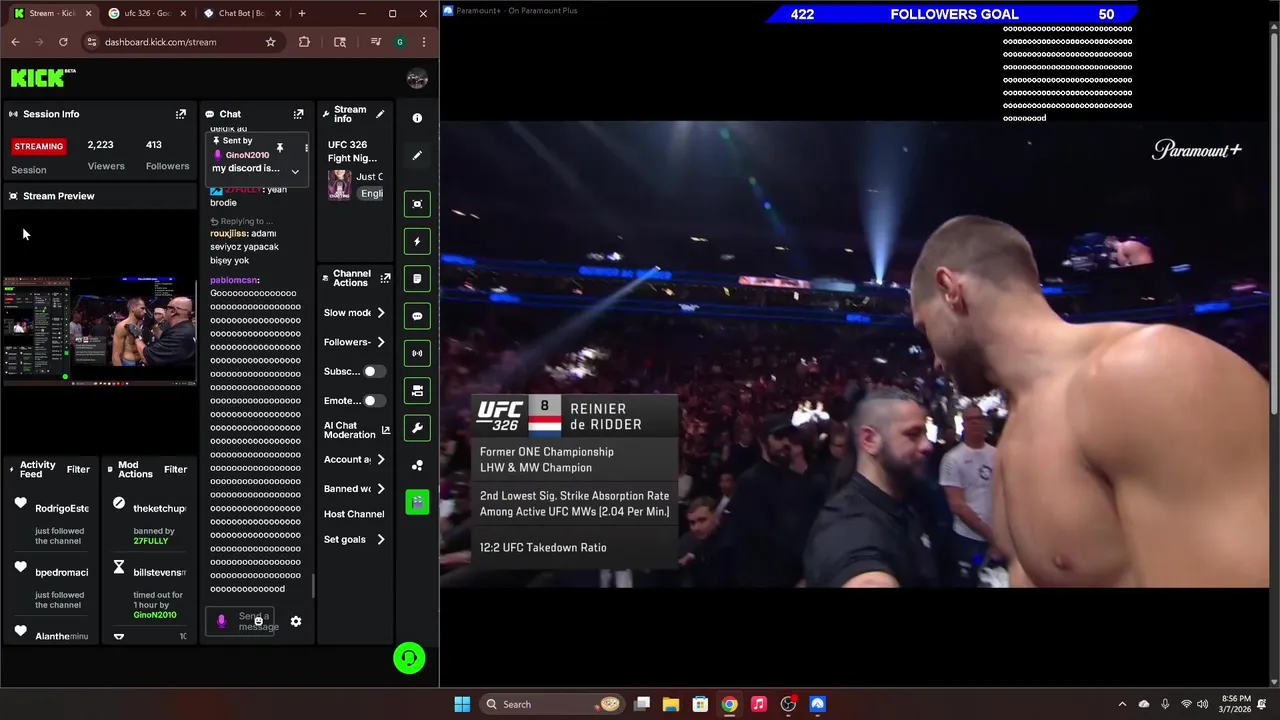Open Mod Actions Filter

[x=175, y=469]
